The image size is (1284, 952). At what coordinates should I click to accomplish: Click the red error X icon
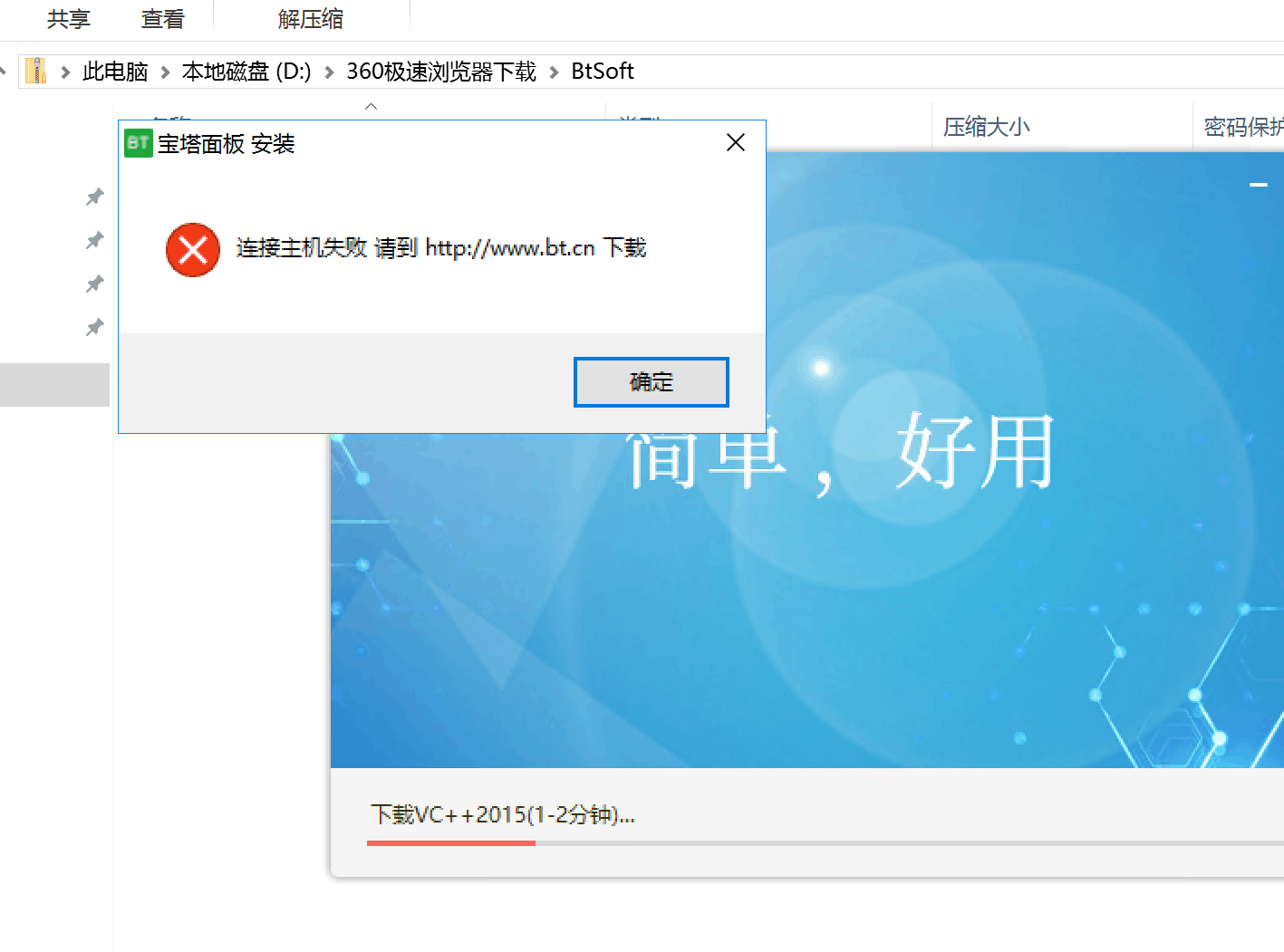[193, 249]
